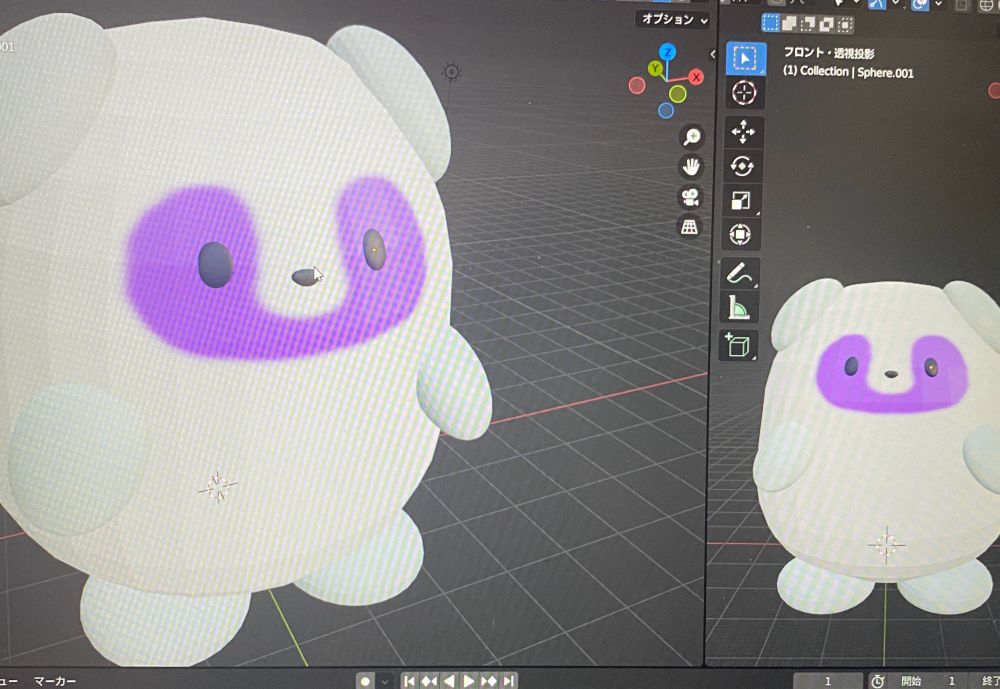Select the Move tool
This screenshot has width=1000, height=689.
(744, 133)
